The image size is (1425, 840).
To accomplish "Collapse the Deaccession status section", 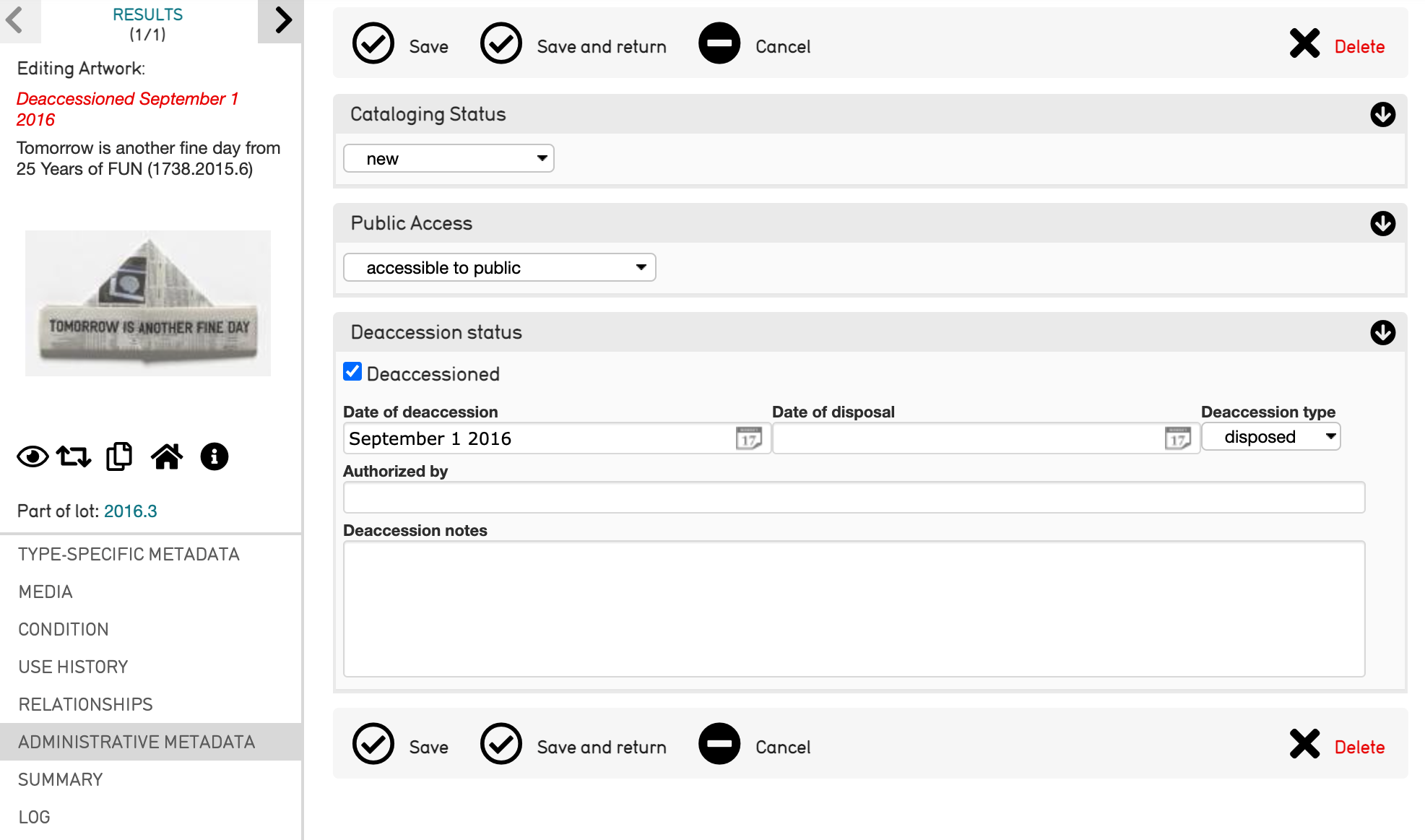I will (1382, 332).
